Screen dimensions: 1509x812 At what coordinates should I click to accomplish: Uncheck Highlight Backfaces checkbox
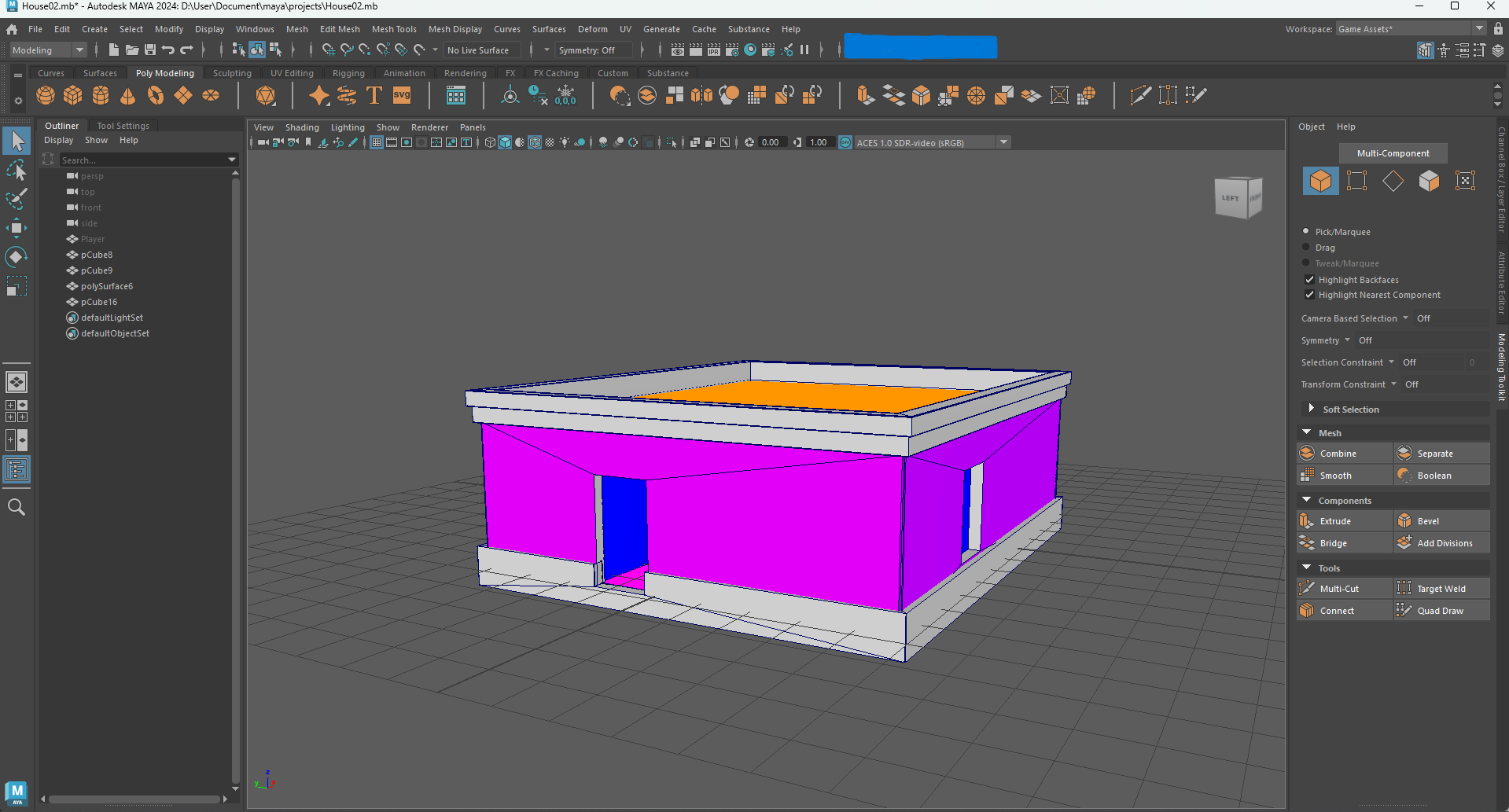1309,279
